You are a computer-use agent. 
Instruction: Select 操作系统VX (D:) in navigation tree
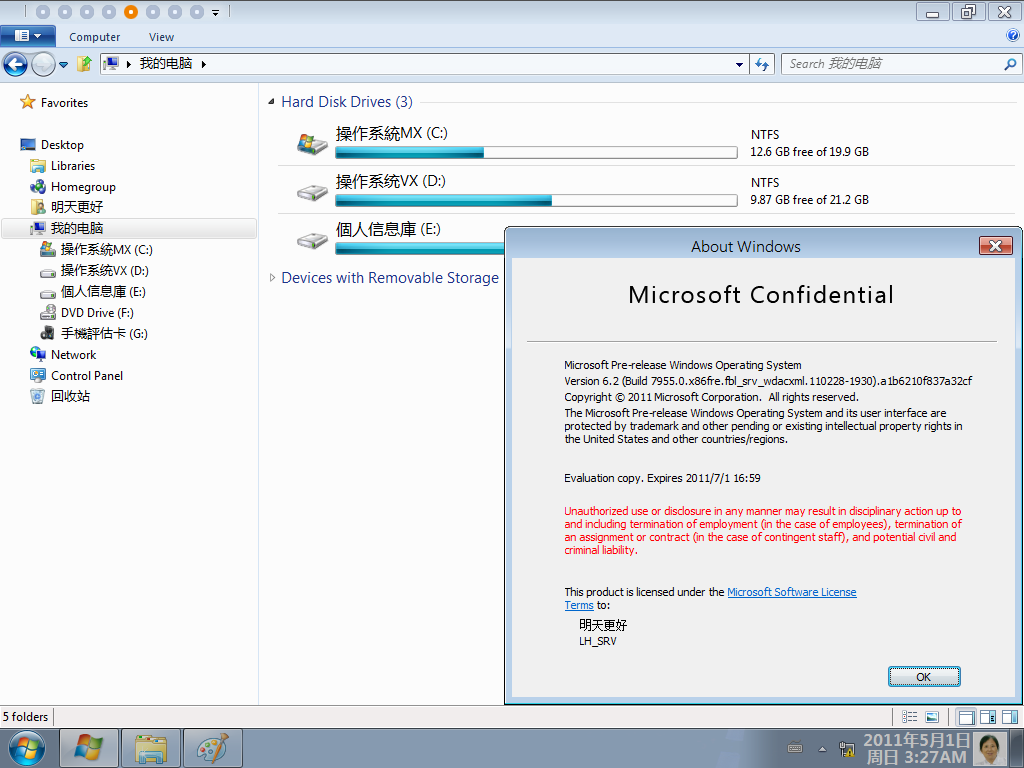104,270
